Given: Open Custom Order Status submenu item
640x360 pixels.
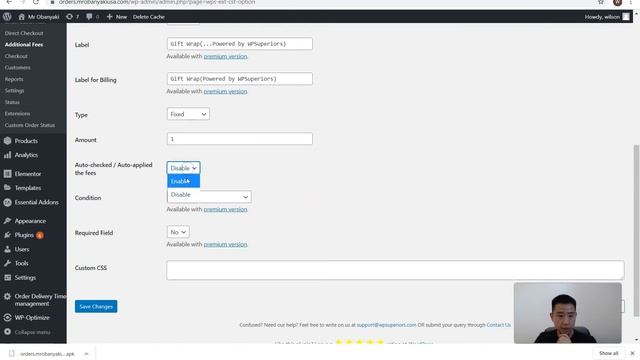Looking at the screenshot, I should click(x=29, y=125).
